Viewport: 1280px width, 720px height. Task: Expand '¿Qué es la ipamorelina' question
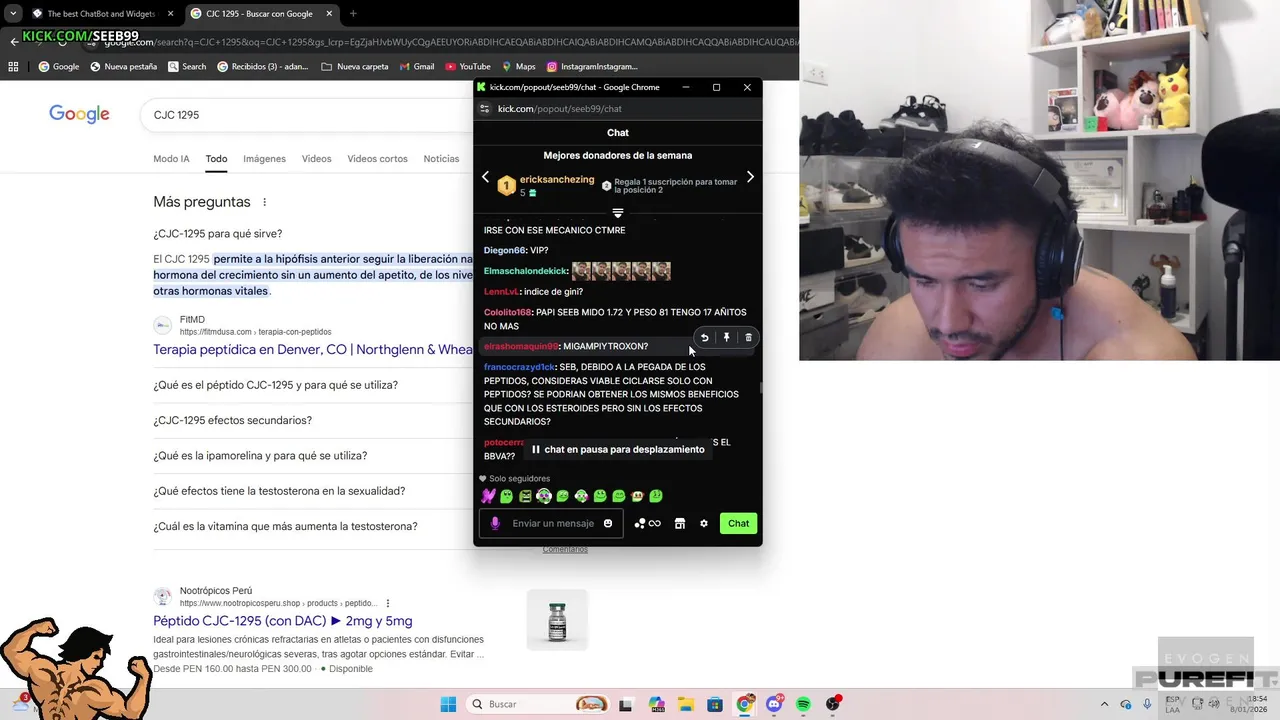[313, 455]
